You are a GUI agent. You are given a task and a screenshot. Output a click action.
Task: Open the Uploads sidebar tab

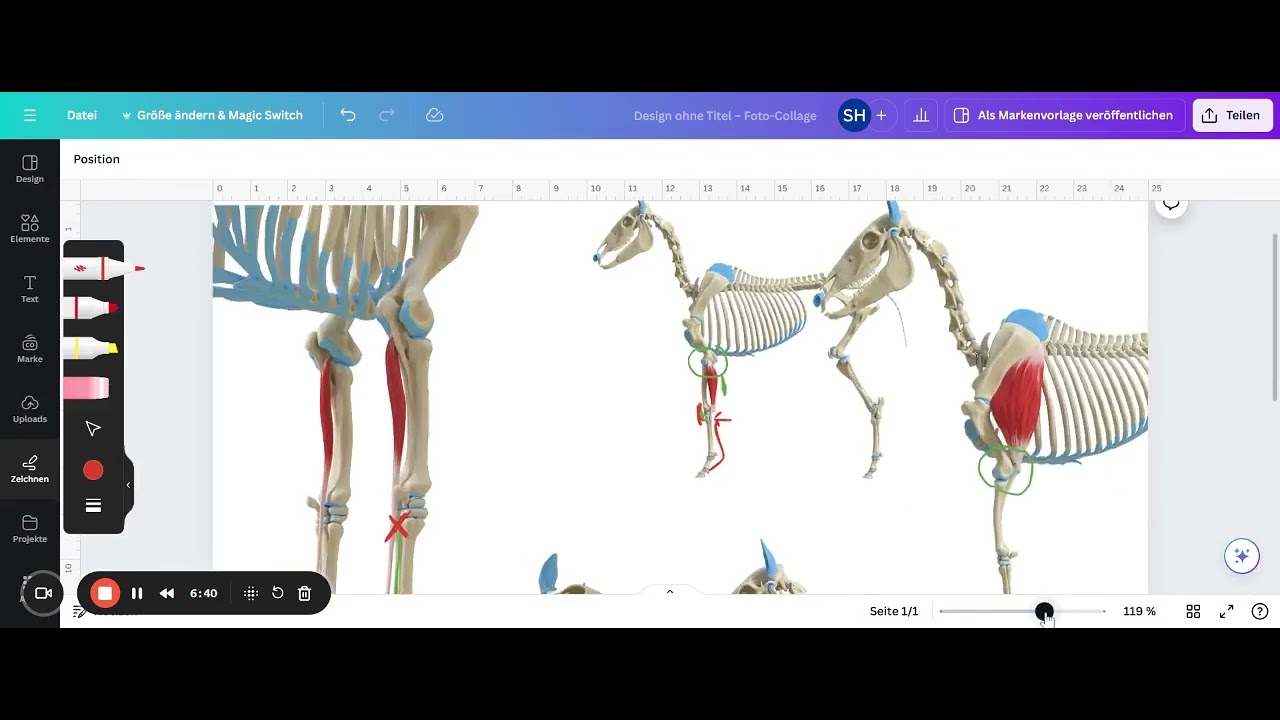point(30,409)
